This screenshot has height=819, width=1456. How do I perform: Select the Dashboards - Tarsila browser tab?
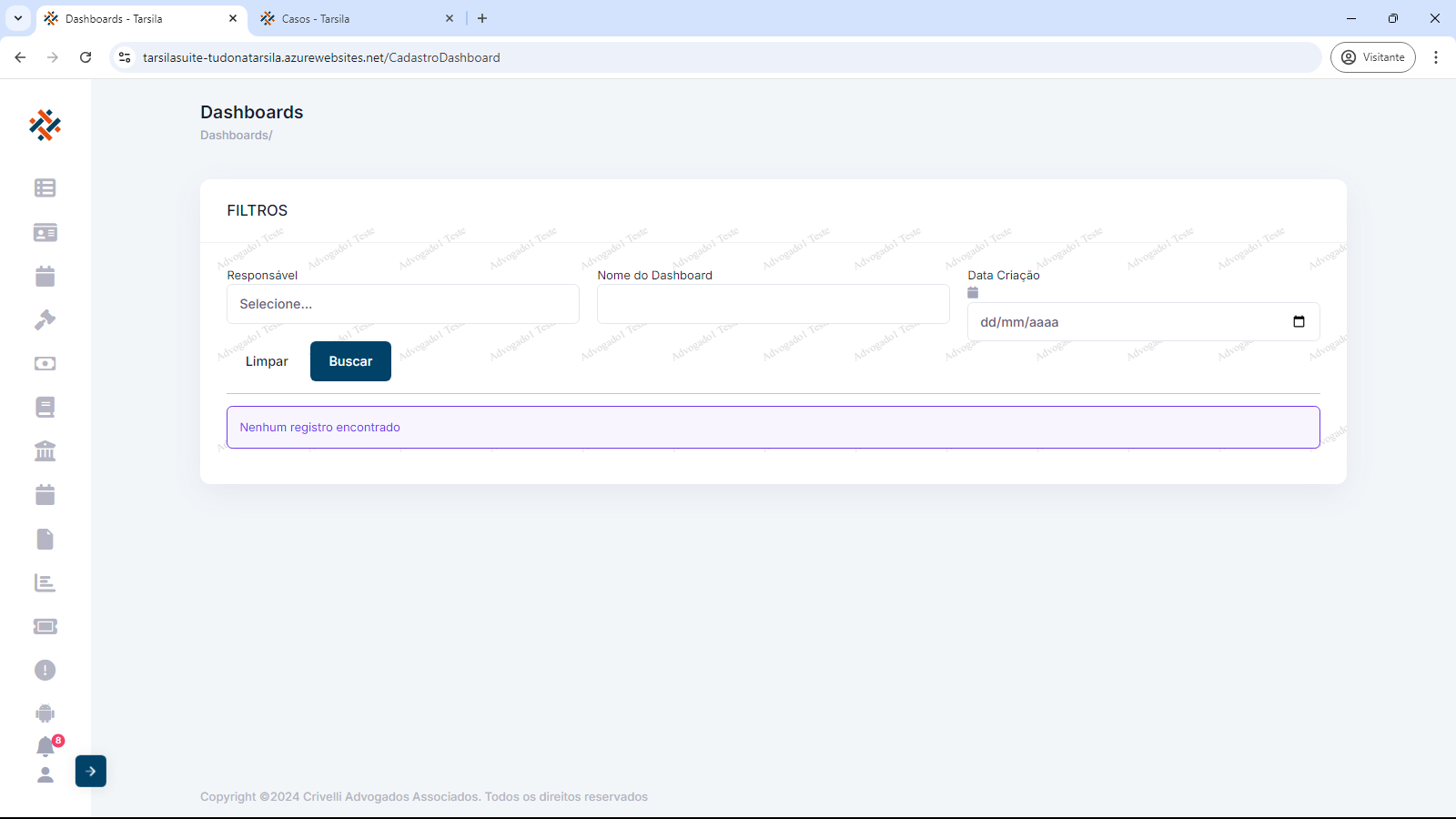136,18
